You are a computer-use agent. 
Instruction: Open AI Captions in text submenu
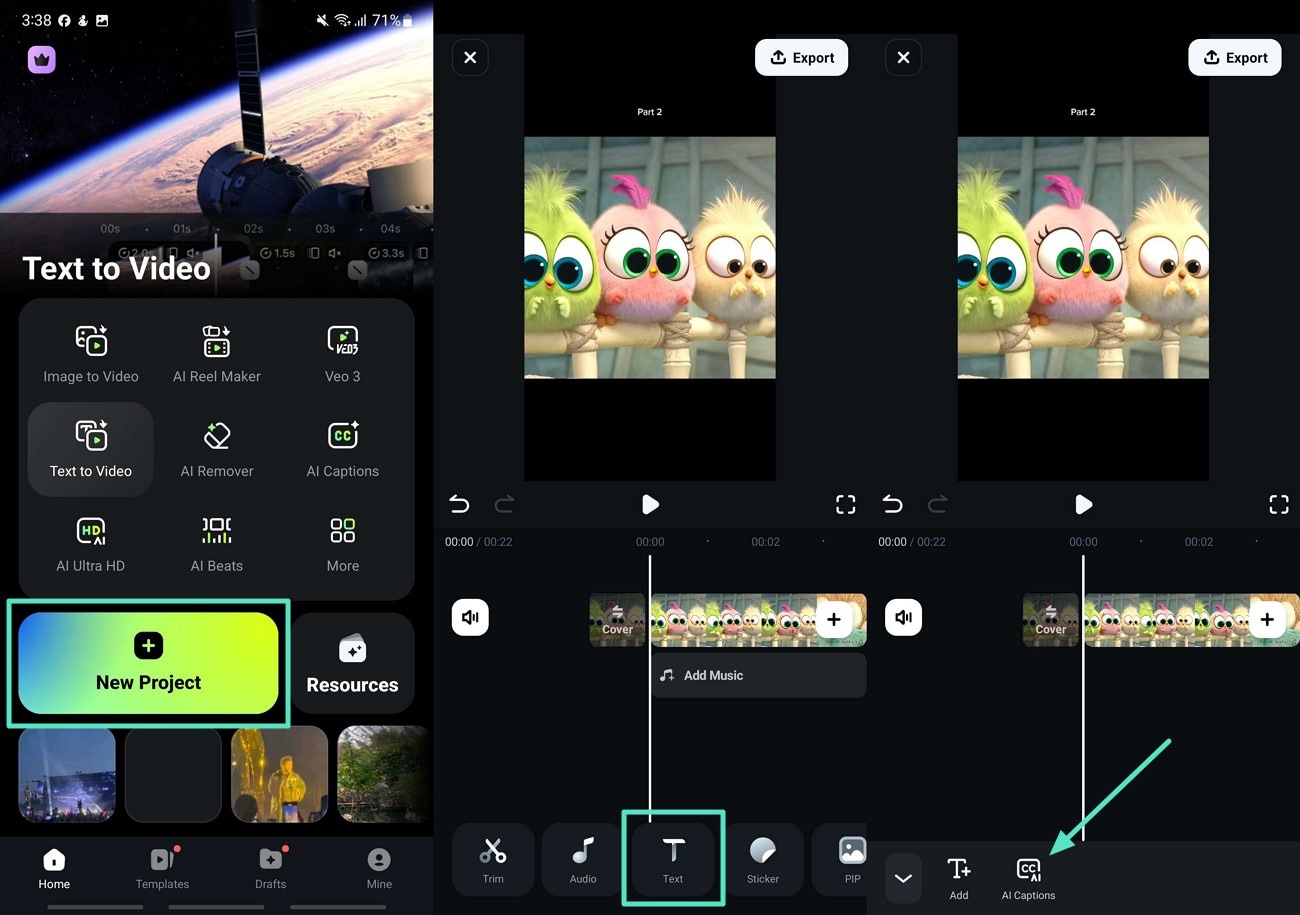click(x=1028, y=879)
